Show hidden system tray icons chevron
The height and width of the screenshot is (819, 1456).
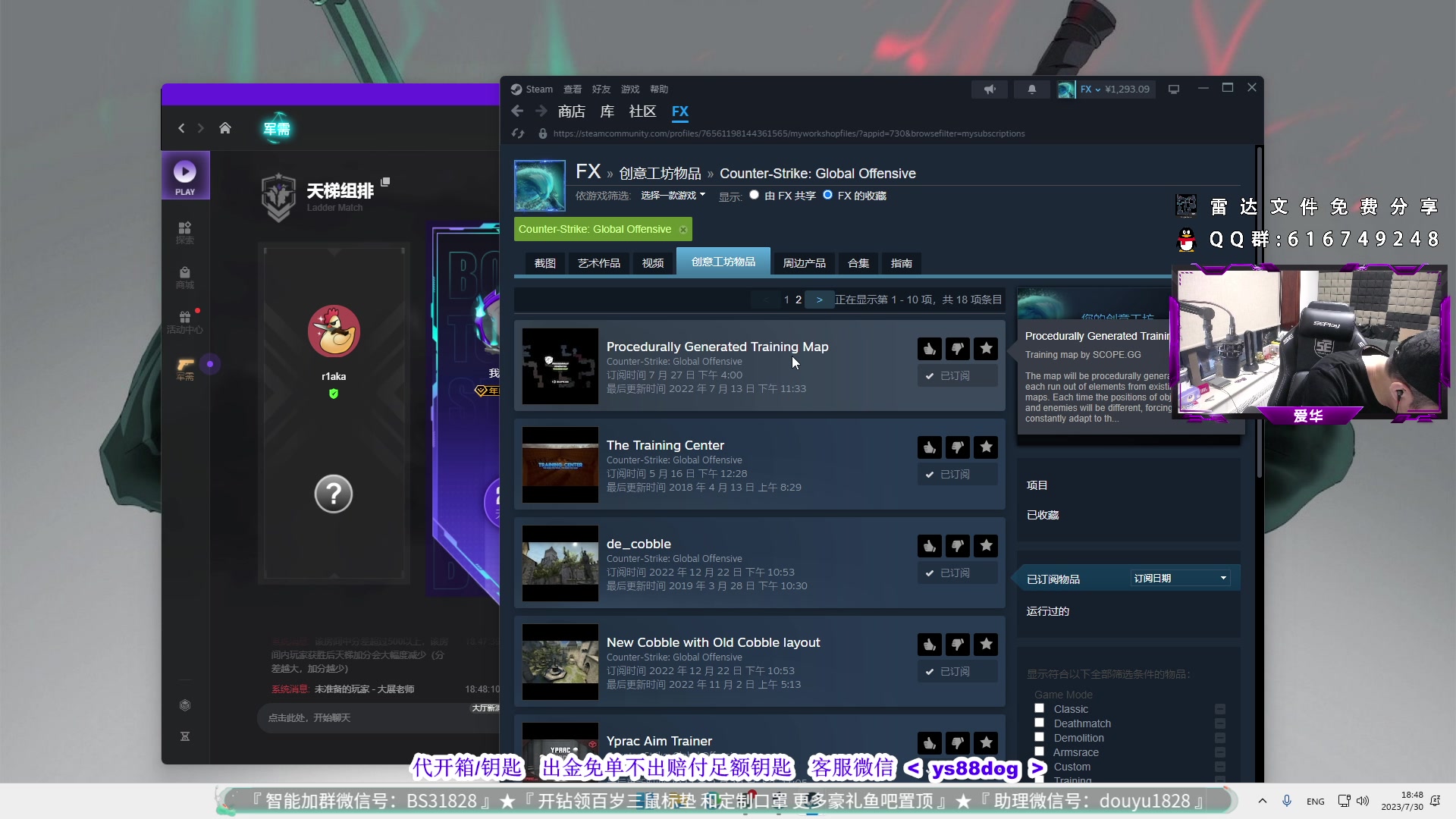click(1262, 801)
